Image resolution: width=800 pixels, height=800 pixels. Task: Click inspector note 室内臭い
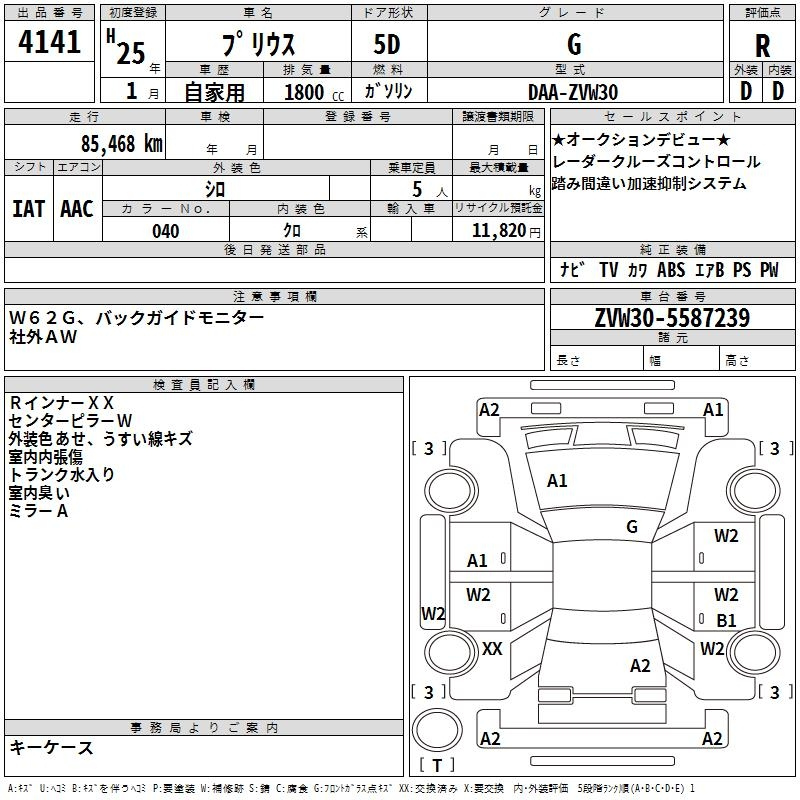coord(39,493)
